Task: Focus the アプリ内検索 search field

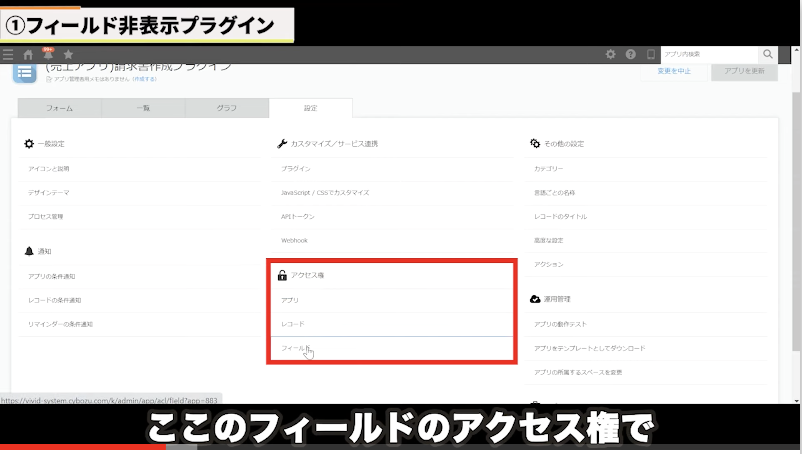Action: click(x=709, y=54)
